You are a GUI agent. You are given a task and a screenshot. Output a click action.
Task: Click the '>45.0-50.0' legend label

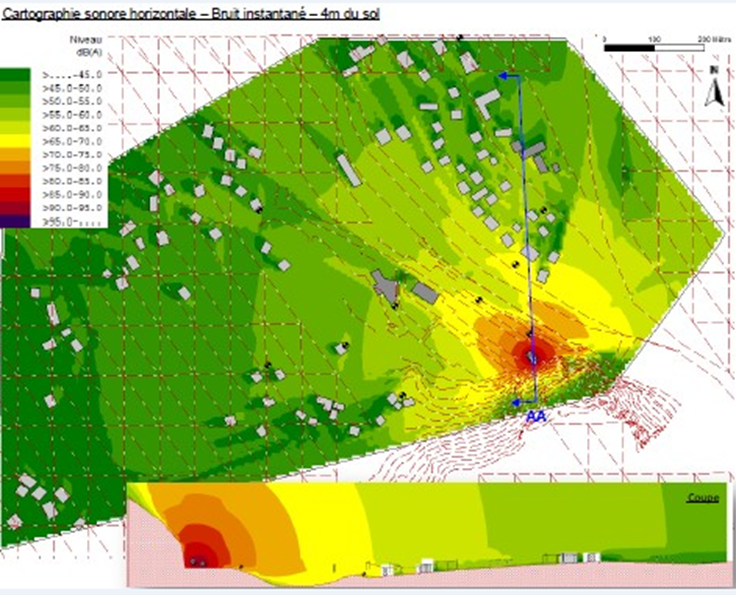click(x=72, y=88)
